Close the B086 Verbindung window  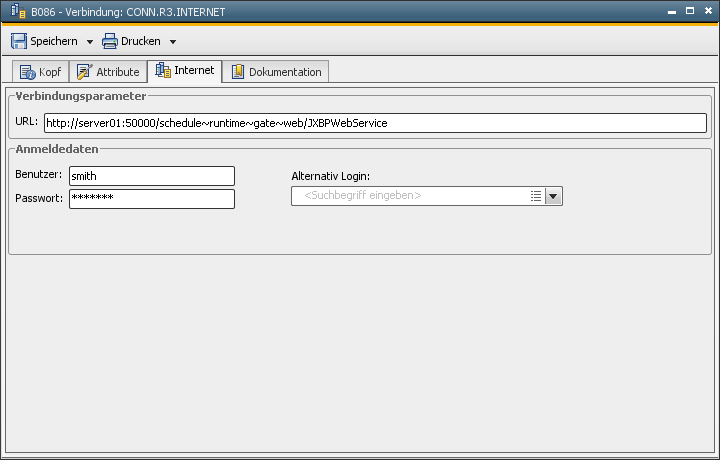tap(709, 11)
